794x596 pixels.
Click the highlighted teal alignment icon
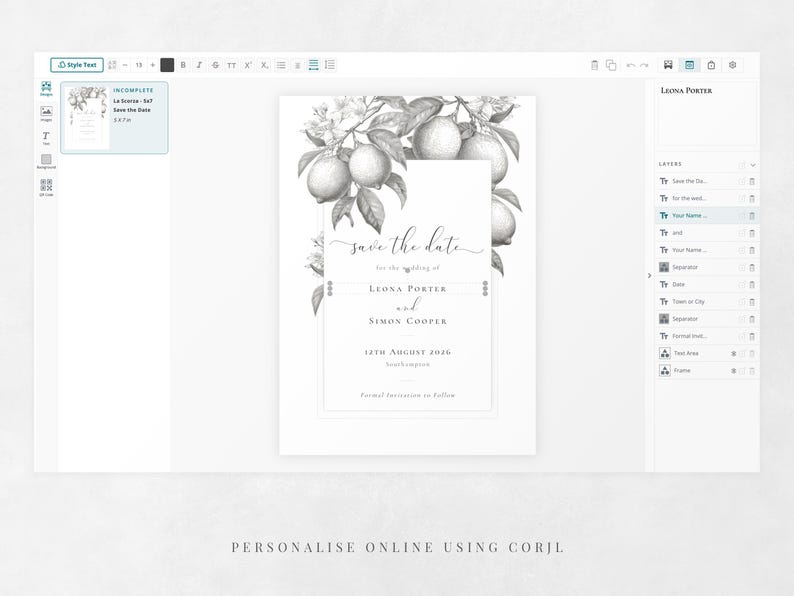click(313, 65)
